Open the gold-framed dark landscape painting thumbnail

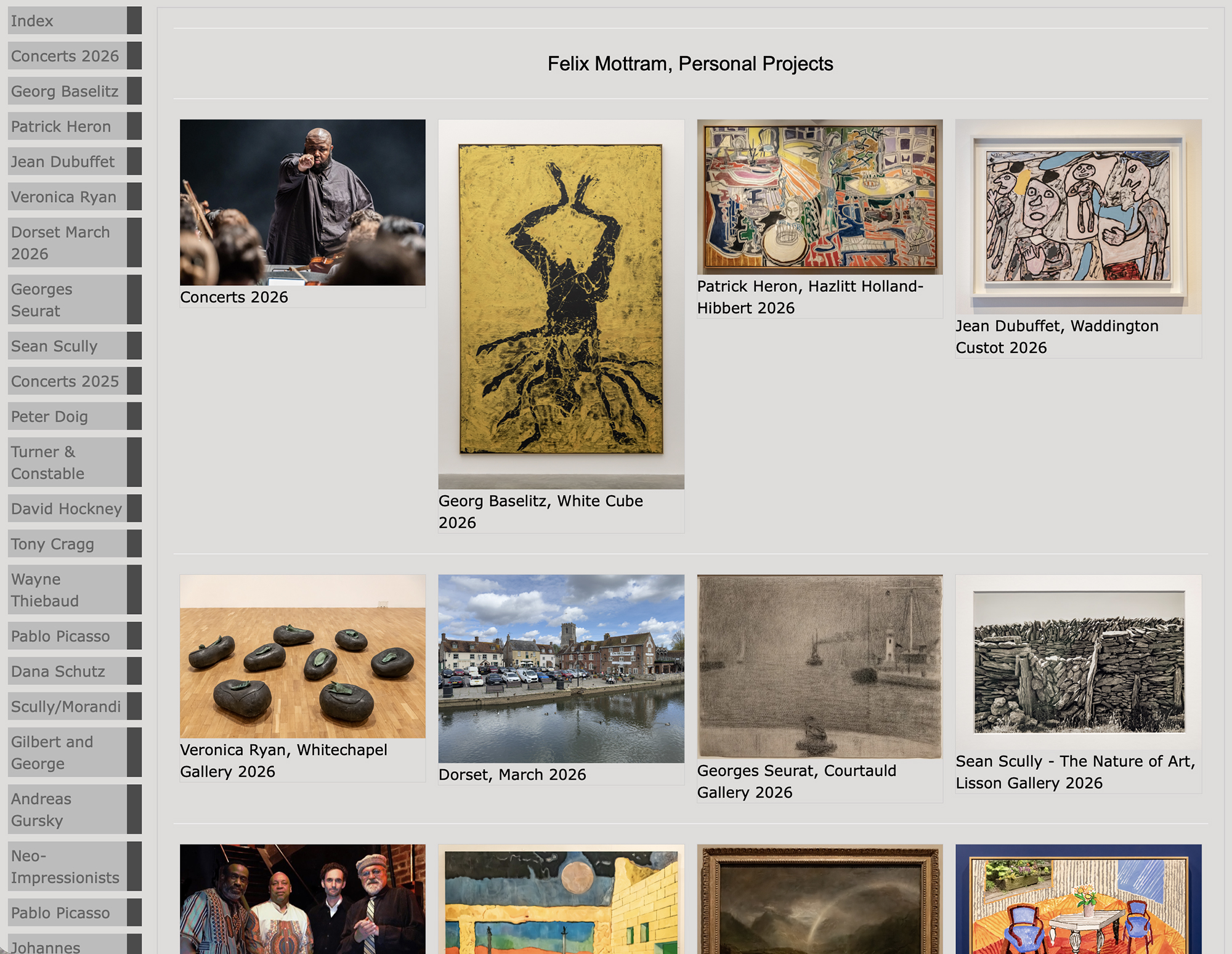pos(820,899)
